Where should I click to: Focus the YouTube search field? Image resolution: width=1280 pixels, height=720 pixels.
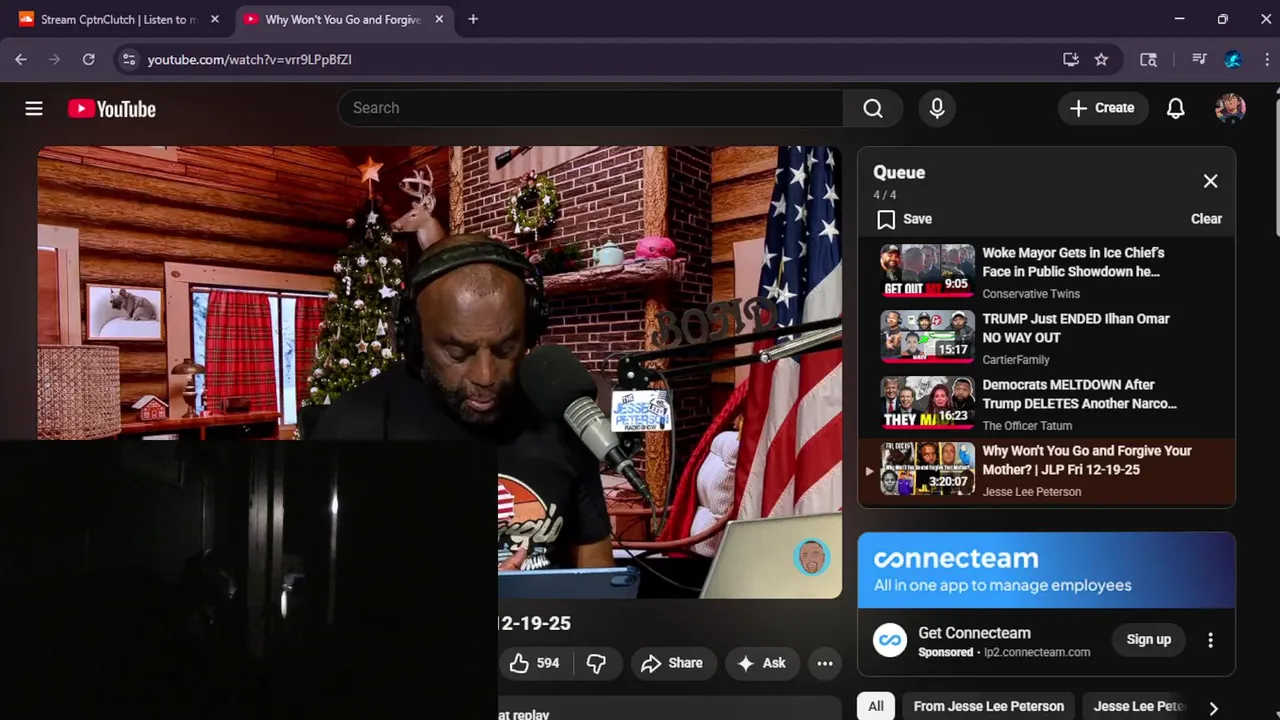click(591, 108)
